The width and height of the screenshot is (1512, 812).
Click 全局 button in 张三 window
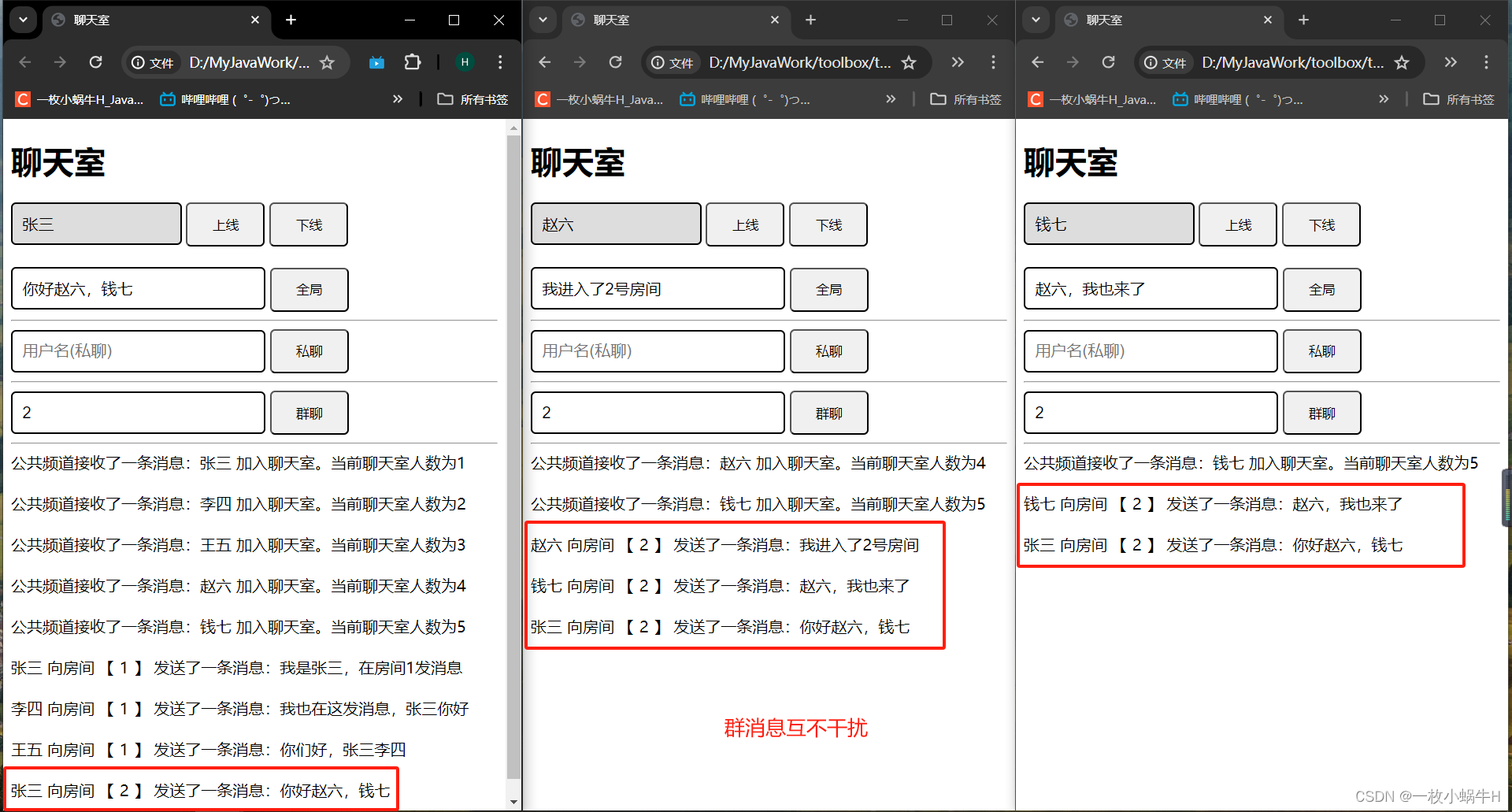coord(309,289)
